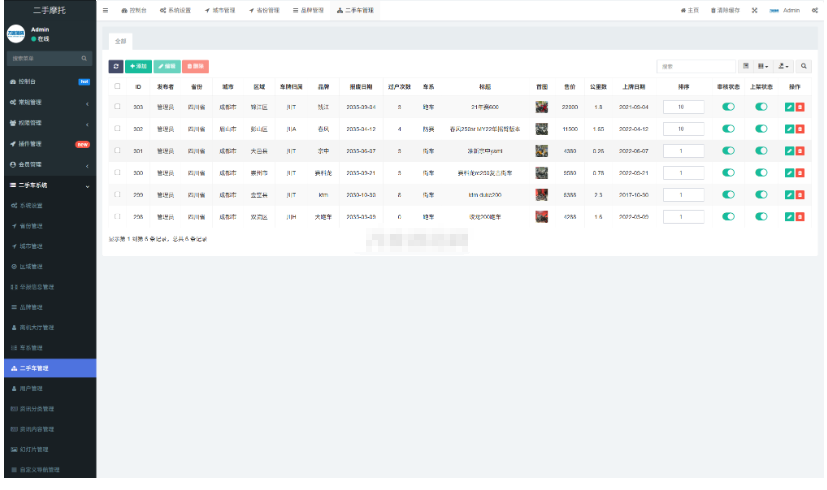Open the export dropdown in table toolbar
827x490 pixels.
(783, 66)
